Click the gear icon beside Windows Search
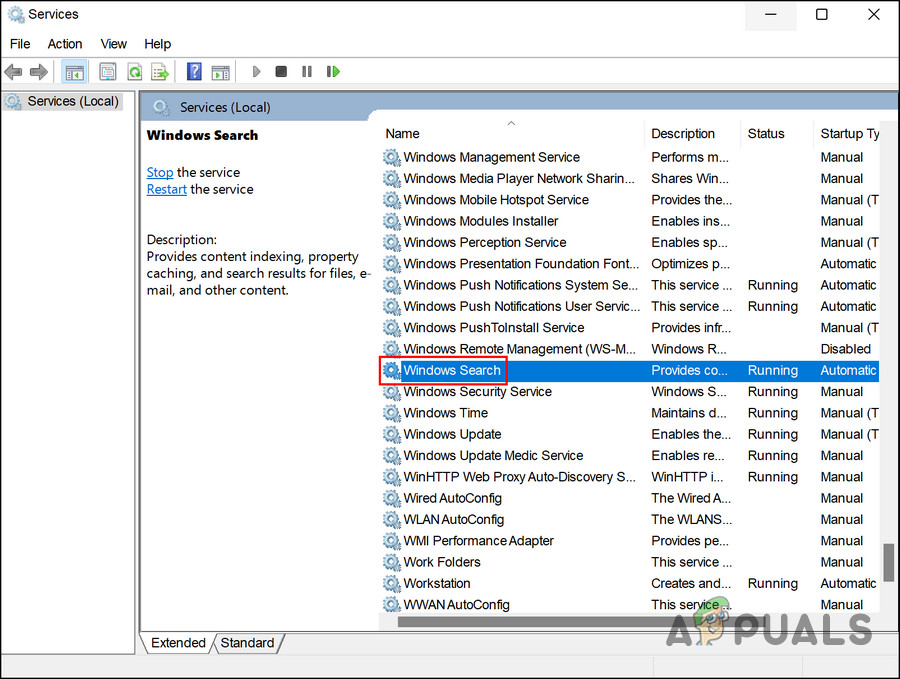Screen dimensions: 900x679 [x=391, y=370]
